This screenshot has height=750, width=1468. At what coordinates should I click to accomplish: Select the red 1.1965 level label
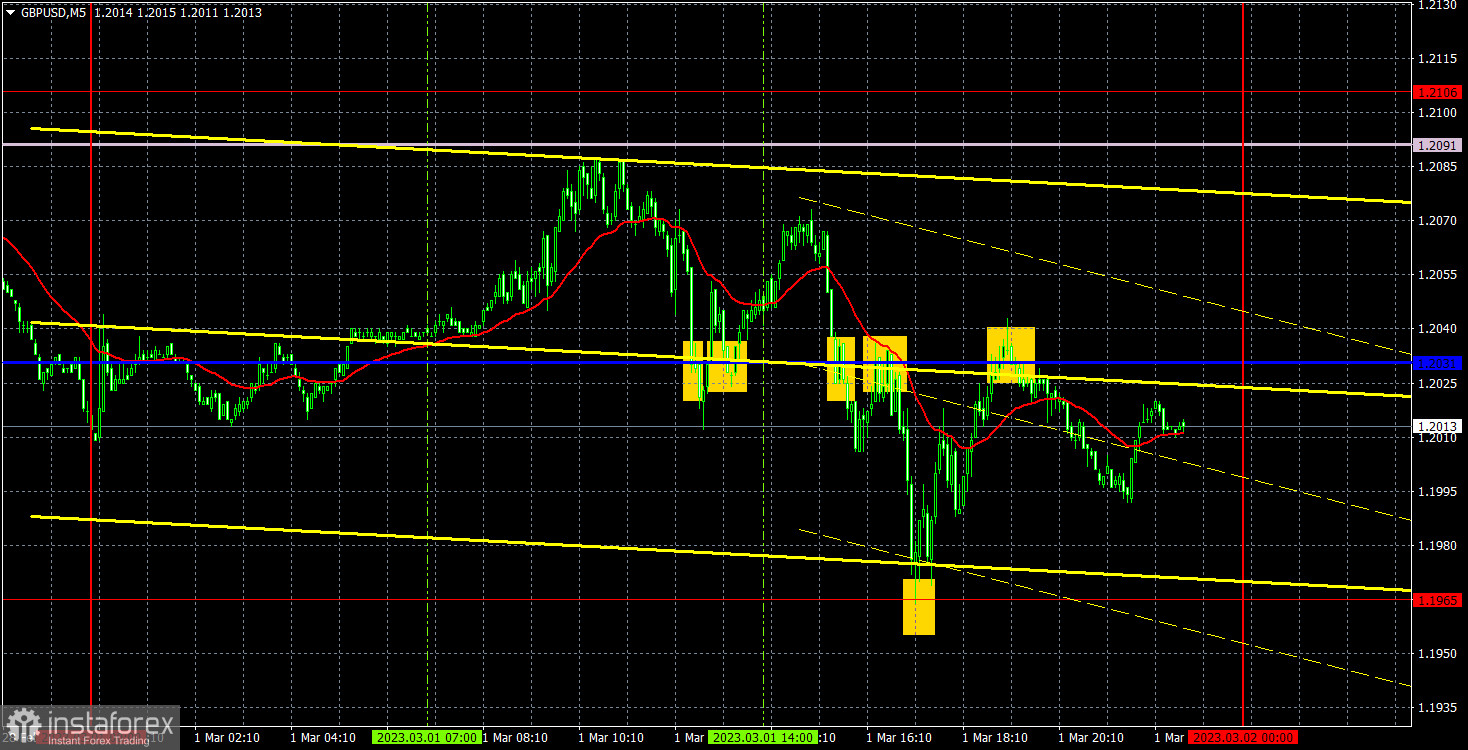(1439, 600)
